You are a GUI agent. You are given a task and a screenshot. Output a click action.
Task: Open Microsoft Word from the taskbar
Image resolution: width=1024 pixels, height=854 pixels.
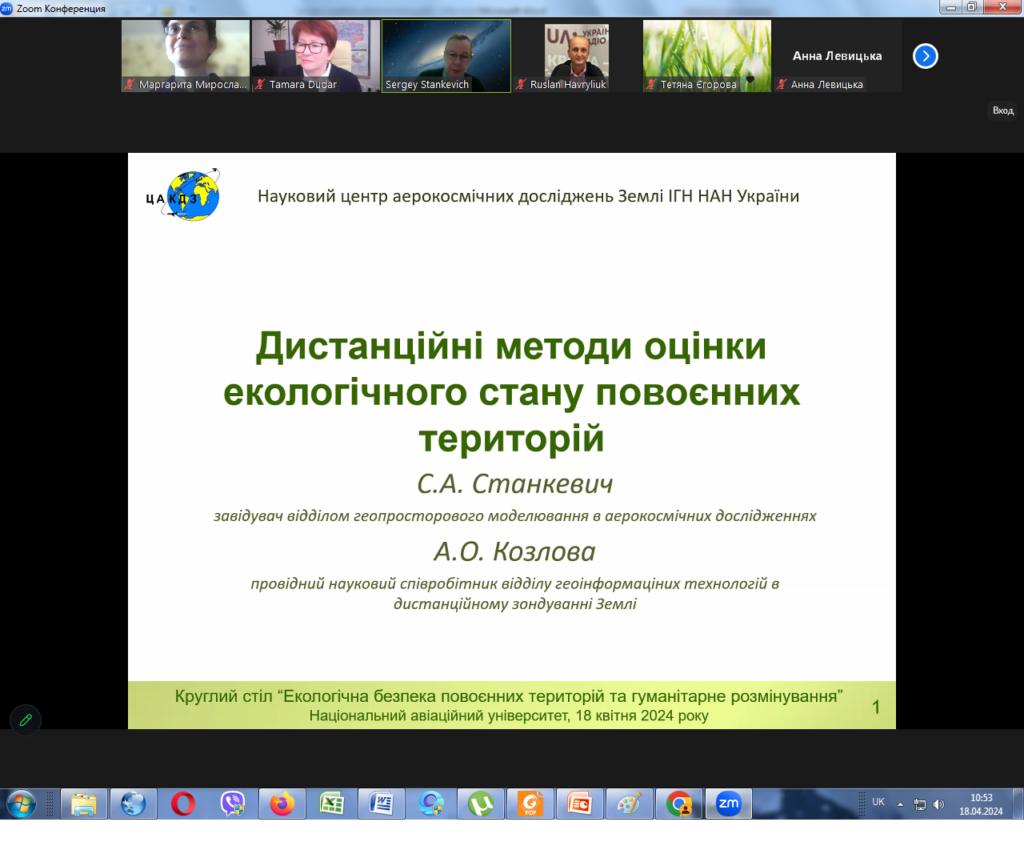[x=382, y=803]
